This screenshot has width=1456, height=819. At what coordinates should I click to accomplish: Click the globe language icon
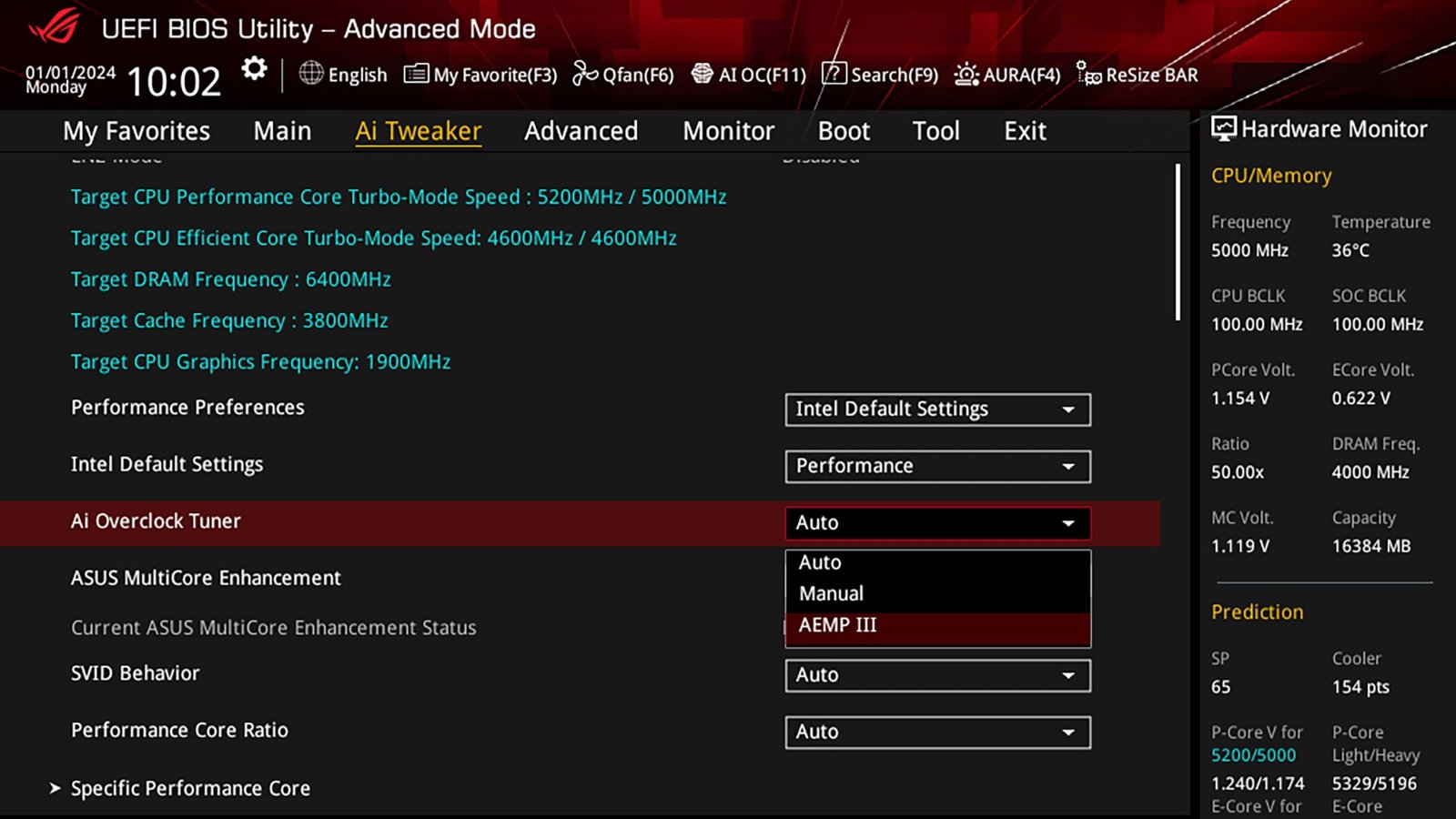tap(311, 73)
